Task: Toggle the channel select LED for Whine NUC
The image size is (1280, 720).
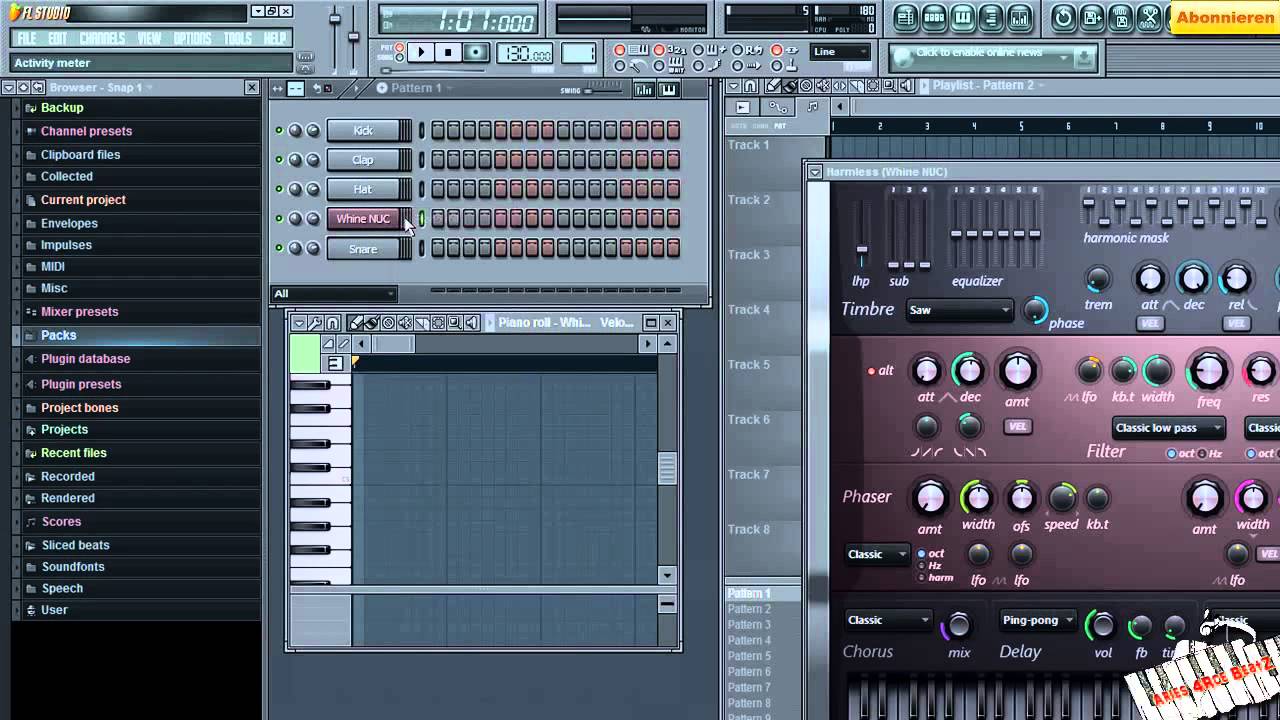Action: click(x=421, y=219)
